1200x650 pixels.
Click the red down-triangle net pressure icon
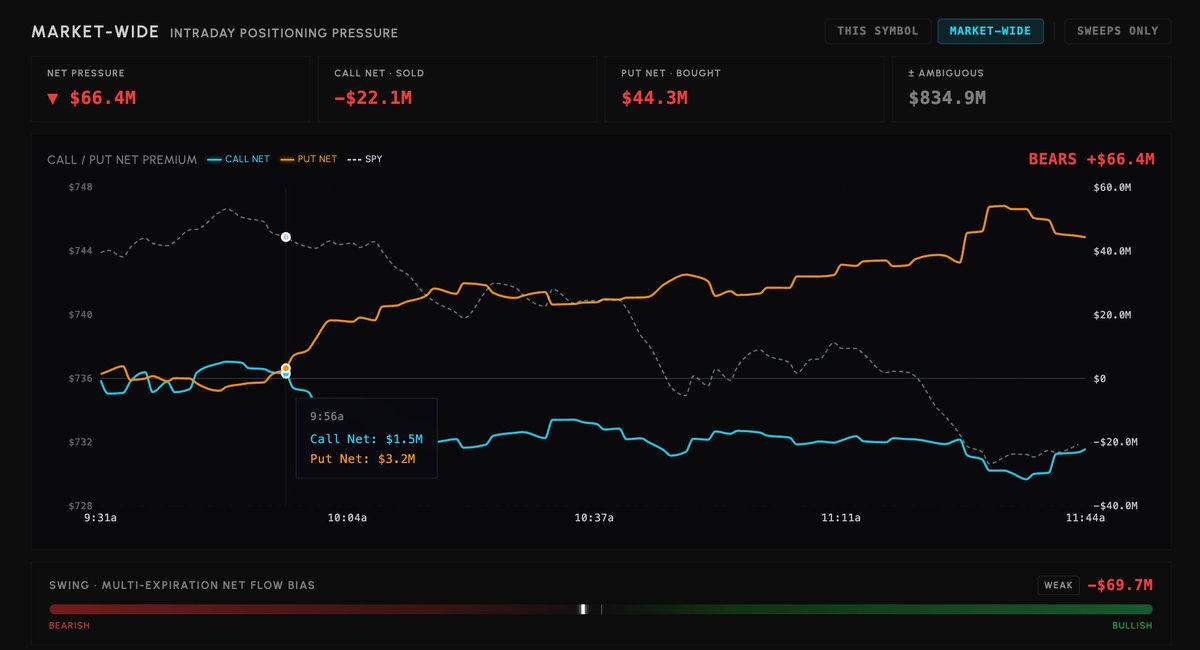(x=53, y=98)
